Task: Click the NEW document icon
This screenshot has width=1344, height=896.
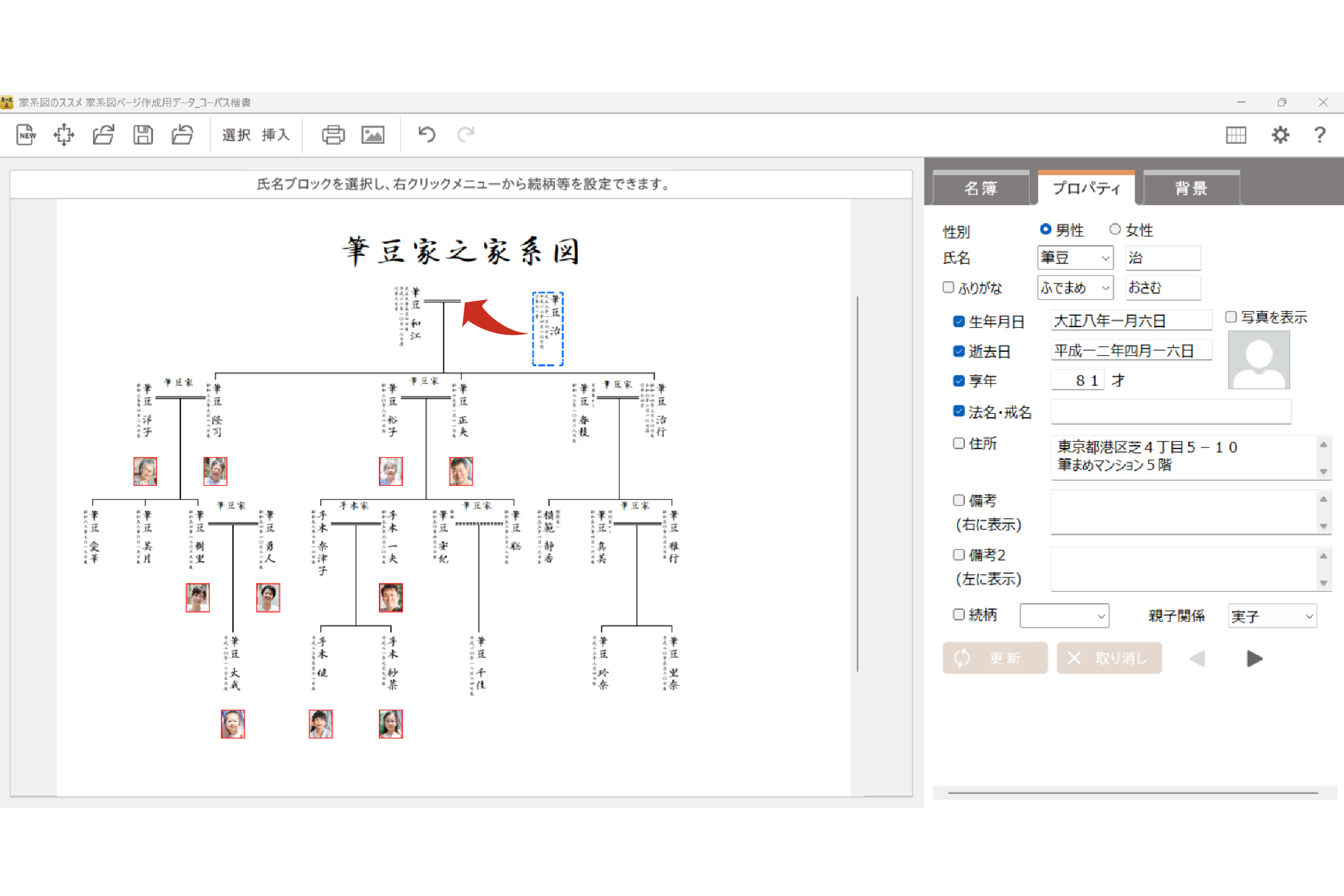Action: pyautogui.click(x=26, y=135)
